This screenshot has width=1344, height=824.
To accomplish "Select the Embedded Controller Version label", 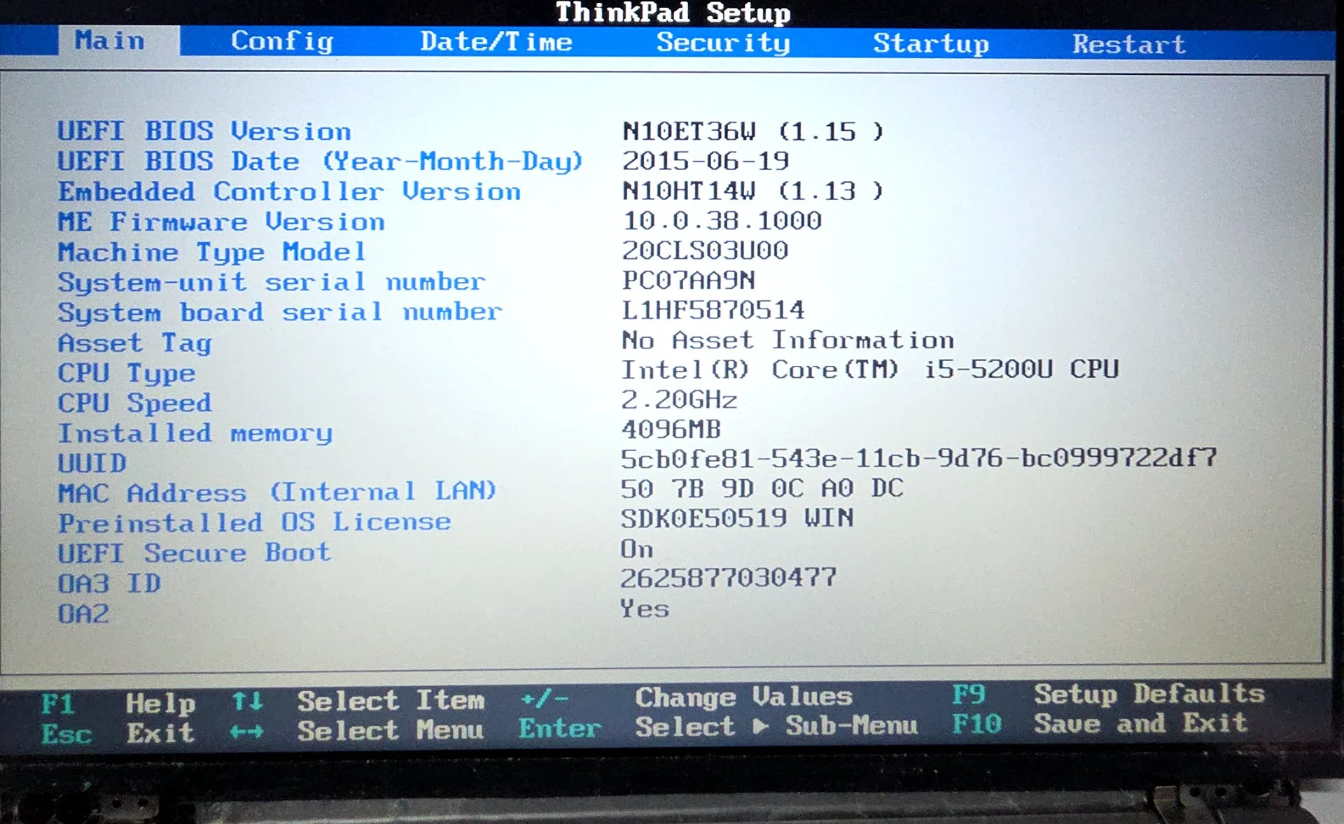I will tap(289, 191).
